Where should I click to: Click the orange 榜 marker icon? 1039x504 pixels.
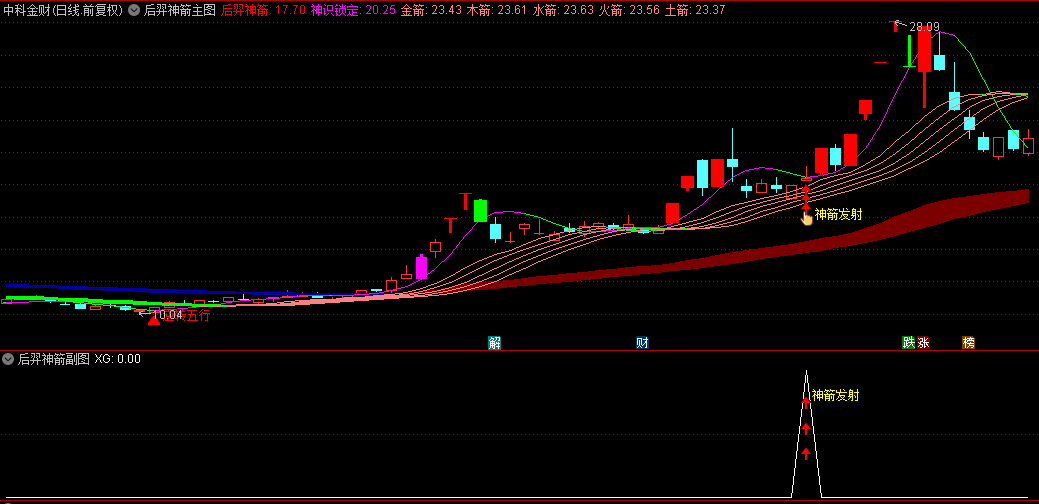969,342
